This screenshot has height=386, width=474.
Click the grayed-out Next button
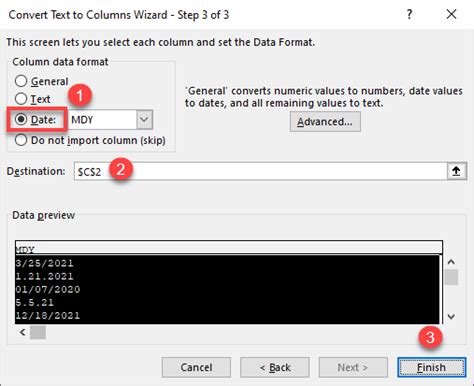click(x=353, y=367)
